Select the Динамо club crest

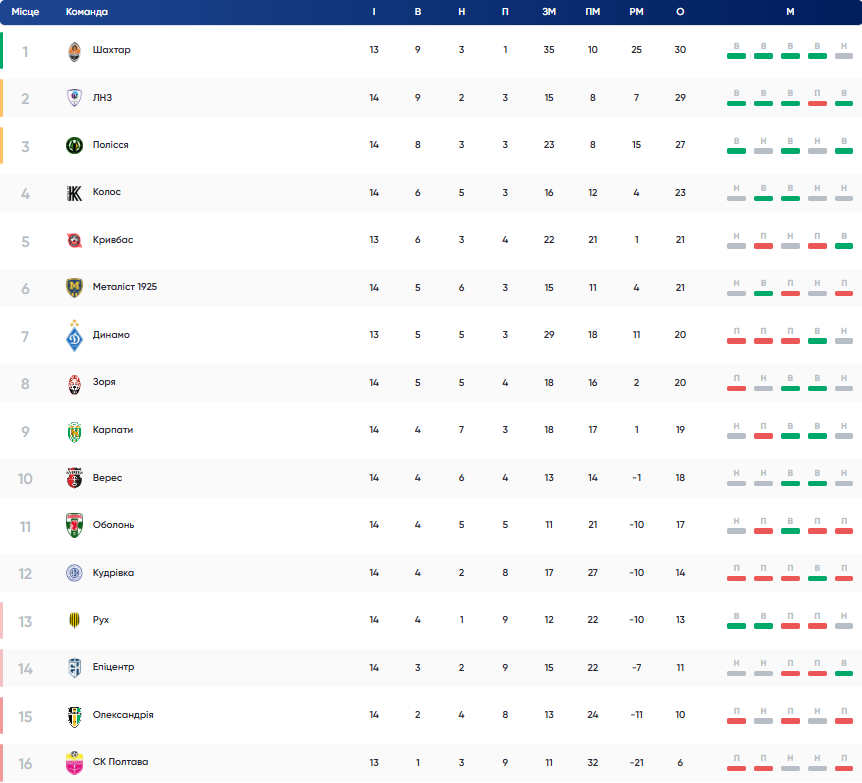click(x=74, y=336)
